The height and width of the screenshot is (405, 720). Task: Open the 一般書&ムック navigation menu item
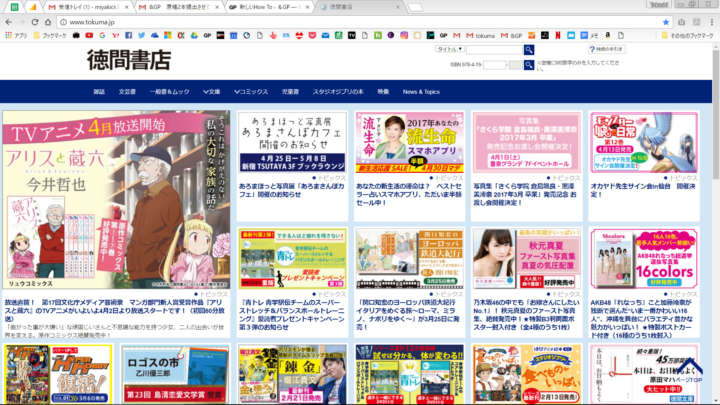(x=169, y=92)
